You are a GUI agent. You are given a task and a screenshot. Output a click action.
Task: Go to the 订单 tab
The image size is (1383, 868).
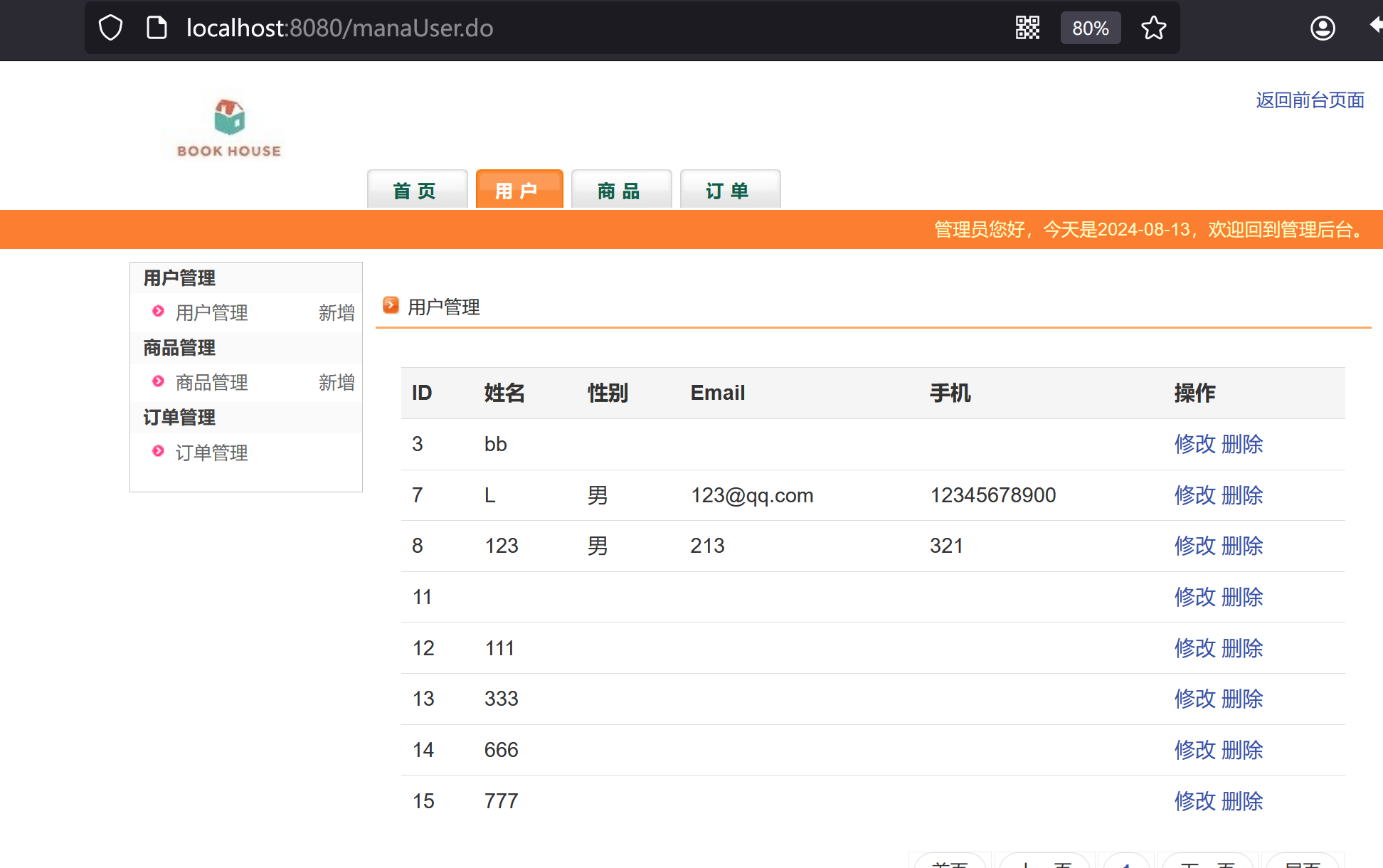tap(730, 189)
